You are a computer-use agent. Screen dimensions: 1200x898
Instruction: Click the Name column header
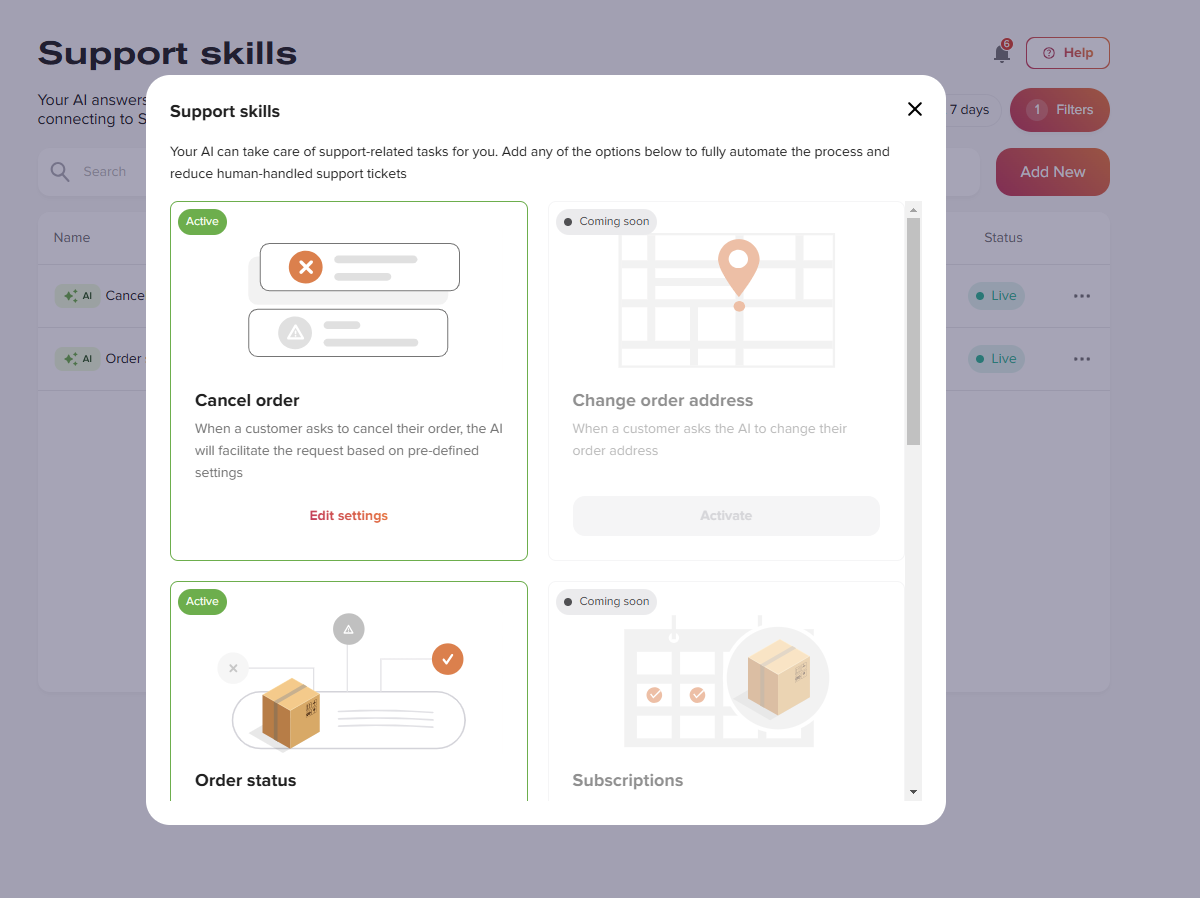point(72,238)
